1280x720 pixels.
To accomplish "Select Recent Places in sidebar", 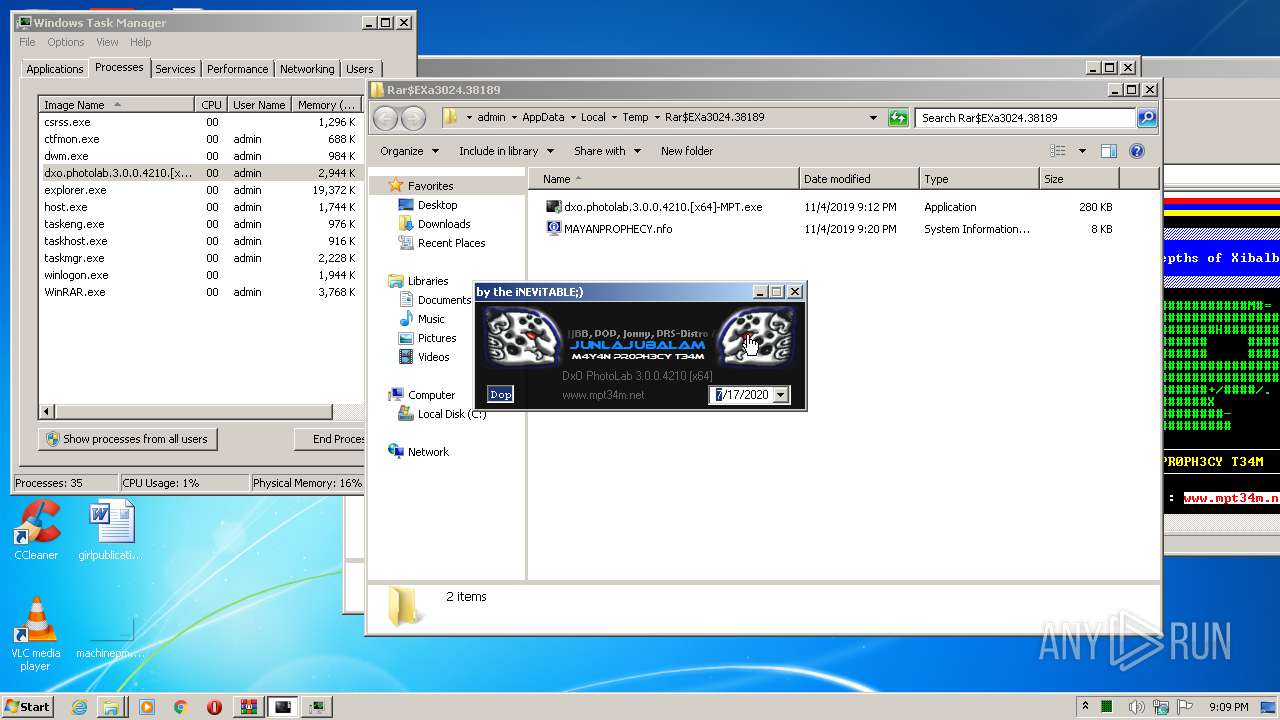I will 451,243.
